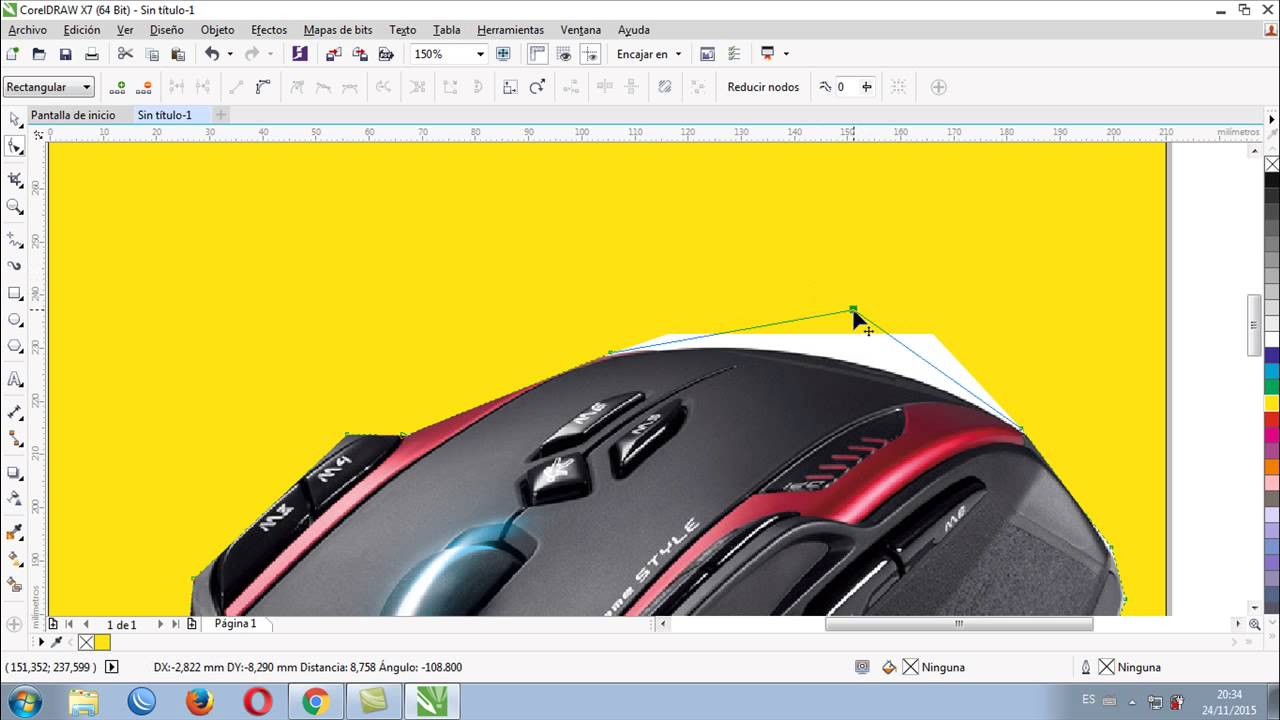This screenshot has height=720, width=1280.
Task: Select the Shape node editing tool
Action: pyautogui.click(x=14, y=146)
